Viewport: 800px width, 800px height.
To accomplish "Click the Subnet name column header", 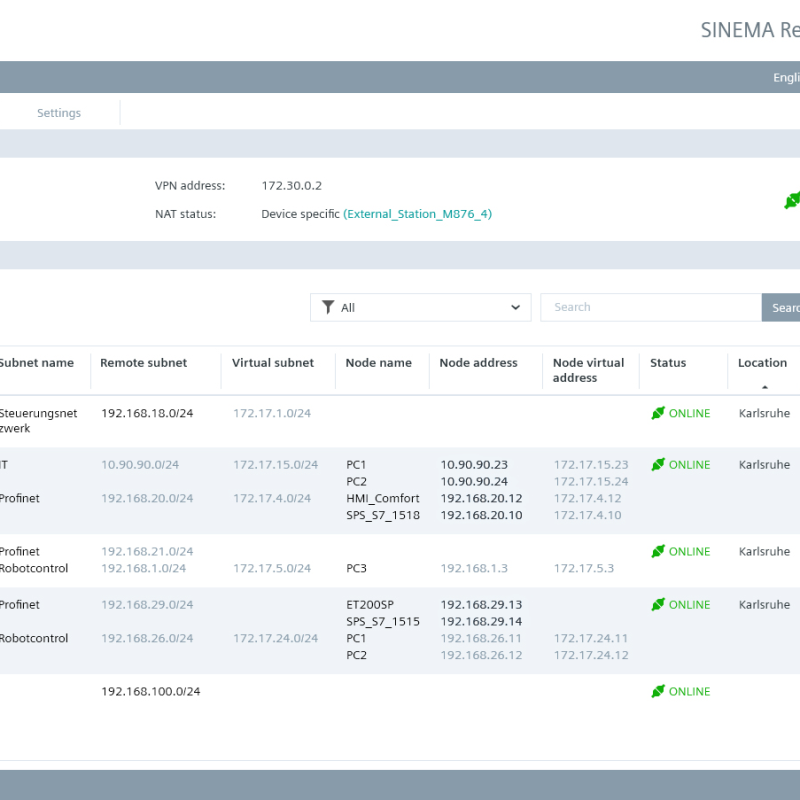I will (36, 363).
